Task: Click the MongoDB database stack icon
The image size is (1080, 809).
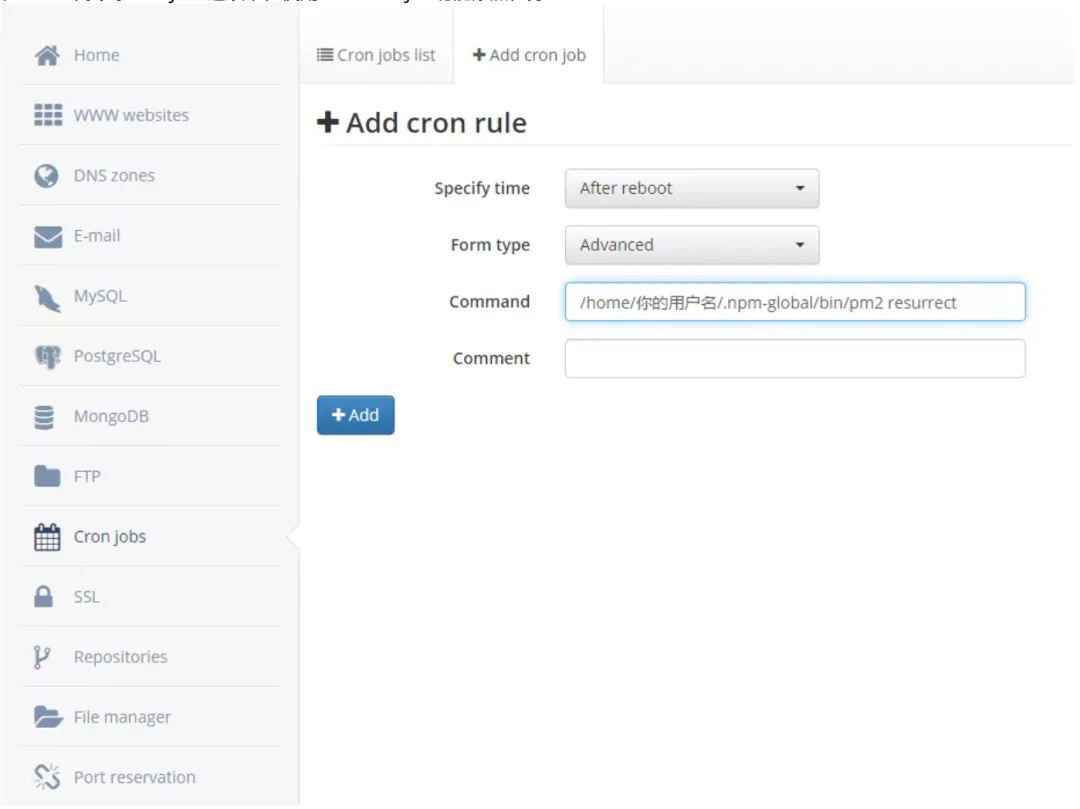Action: coord(45,417)
